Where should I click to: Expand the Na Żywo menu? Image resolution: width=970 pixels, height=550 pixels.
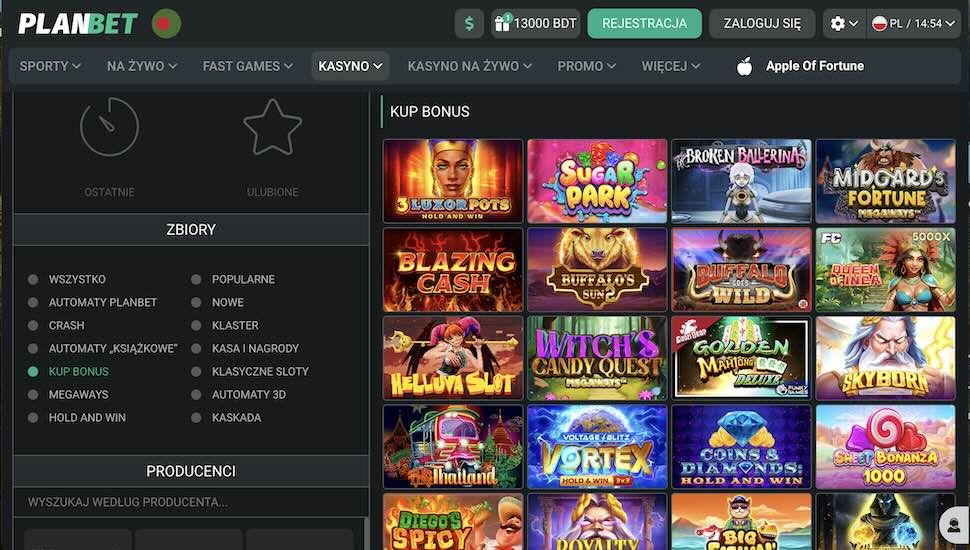[x=142, y=66]
